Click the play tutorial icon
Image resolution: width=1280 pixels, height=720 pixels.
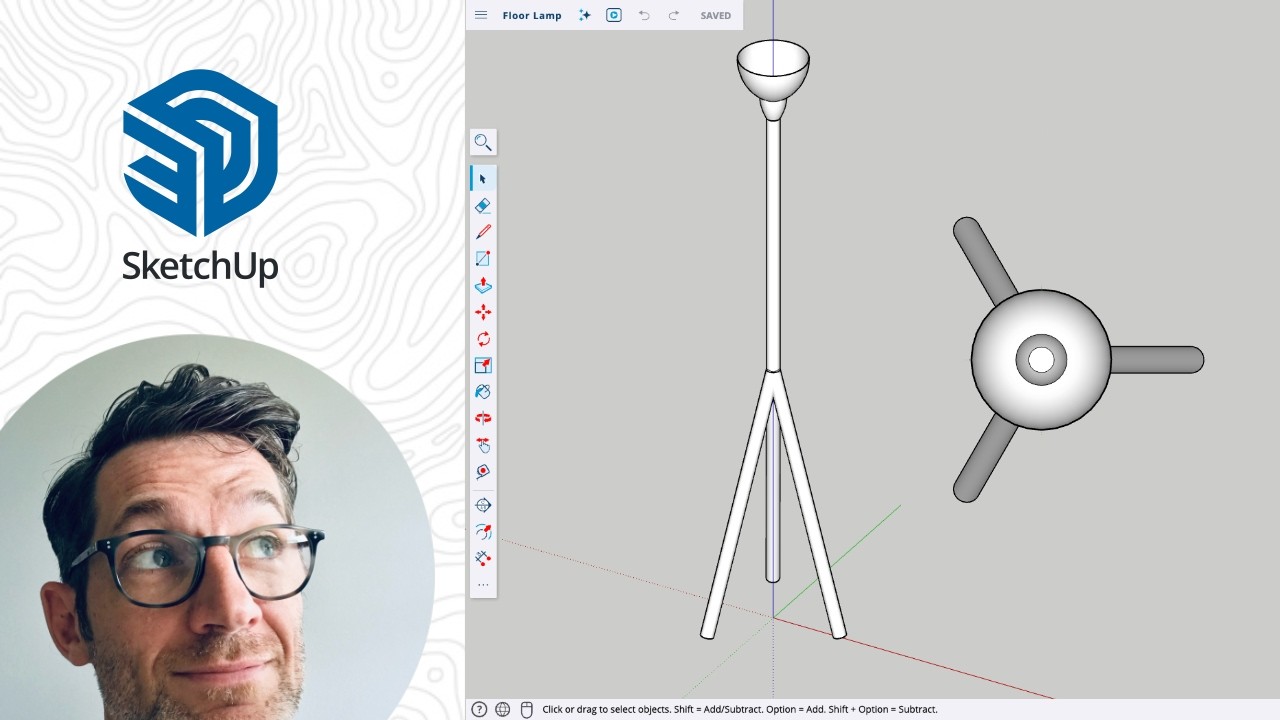coord(614,15)
